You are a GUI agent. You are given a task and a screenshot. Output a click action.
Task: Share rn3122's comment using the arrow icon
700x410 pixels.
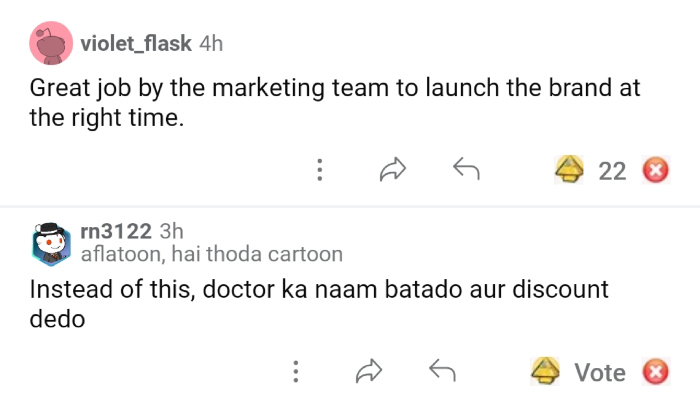[369, 372]
